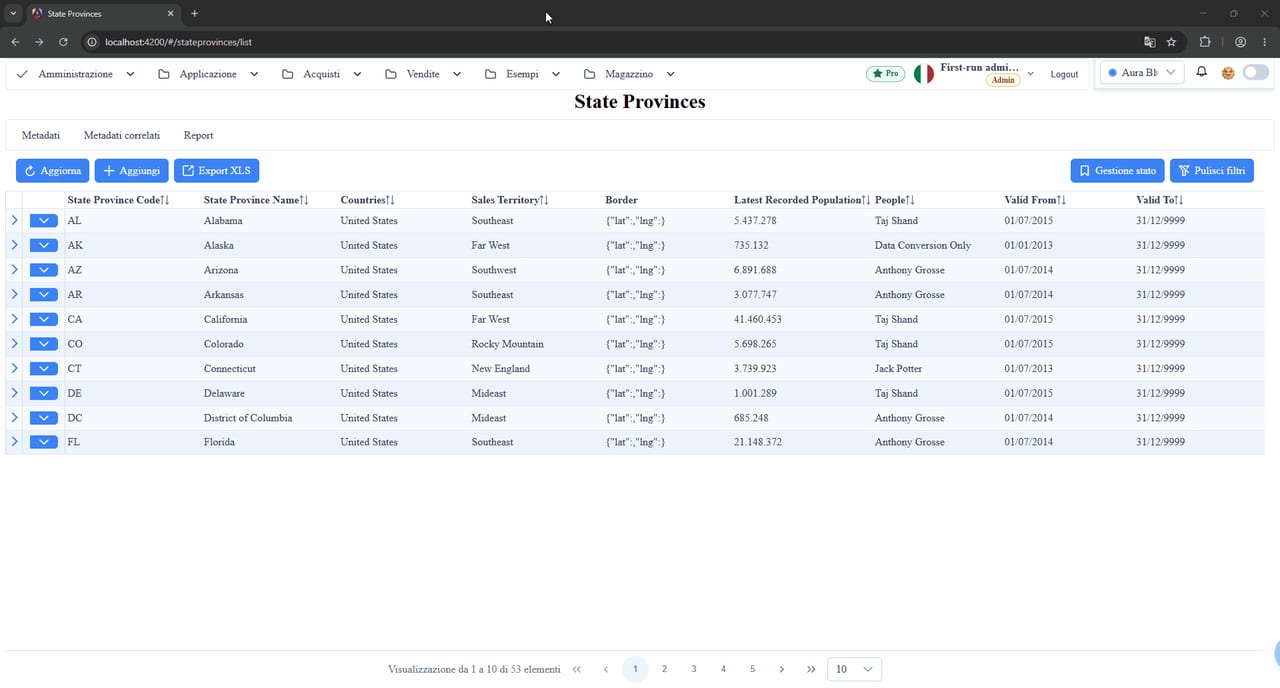Click the Jack Potter cell
The height and width of the screenshot is (688, 1280).
(x=898, y=369)
